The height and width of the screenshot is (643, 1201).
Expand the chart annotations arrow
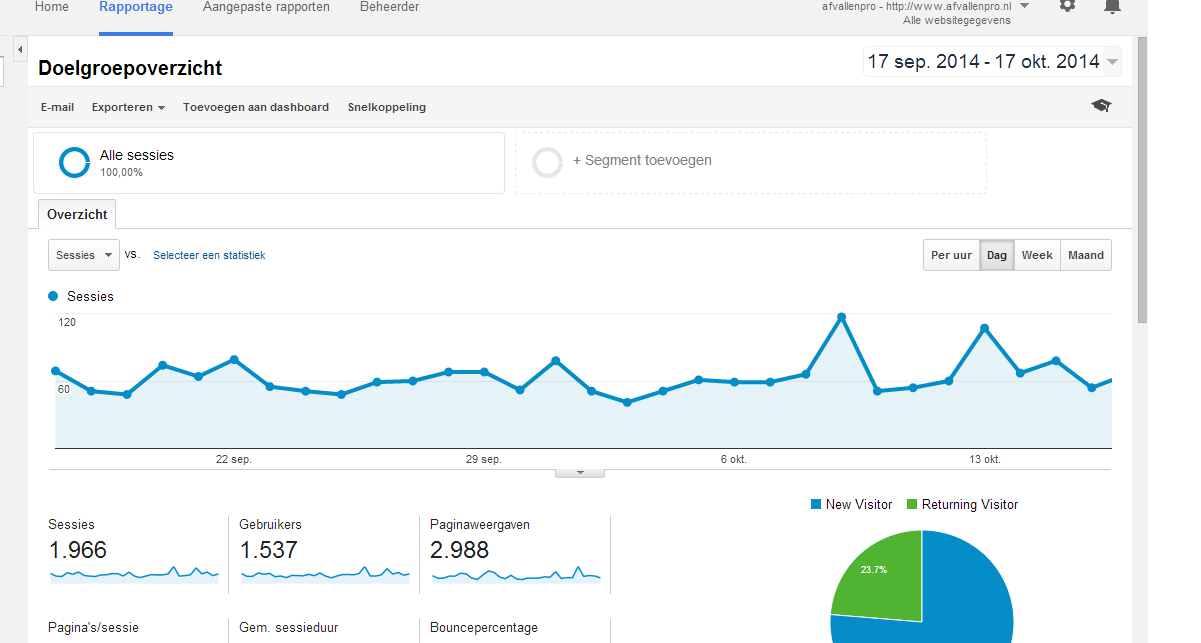point(580,473)
